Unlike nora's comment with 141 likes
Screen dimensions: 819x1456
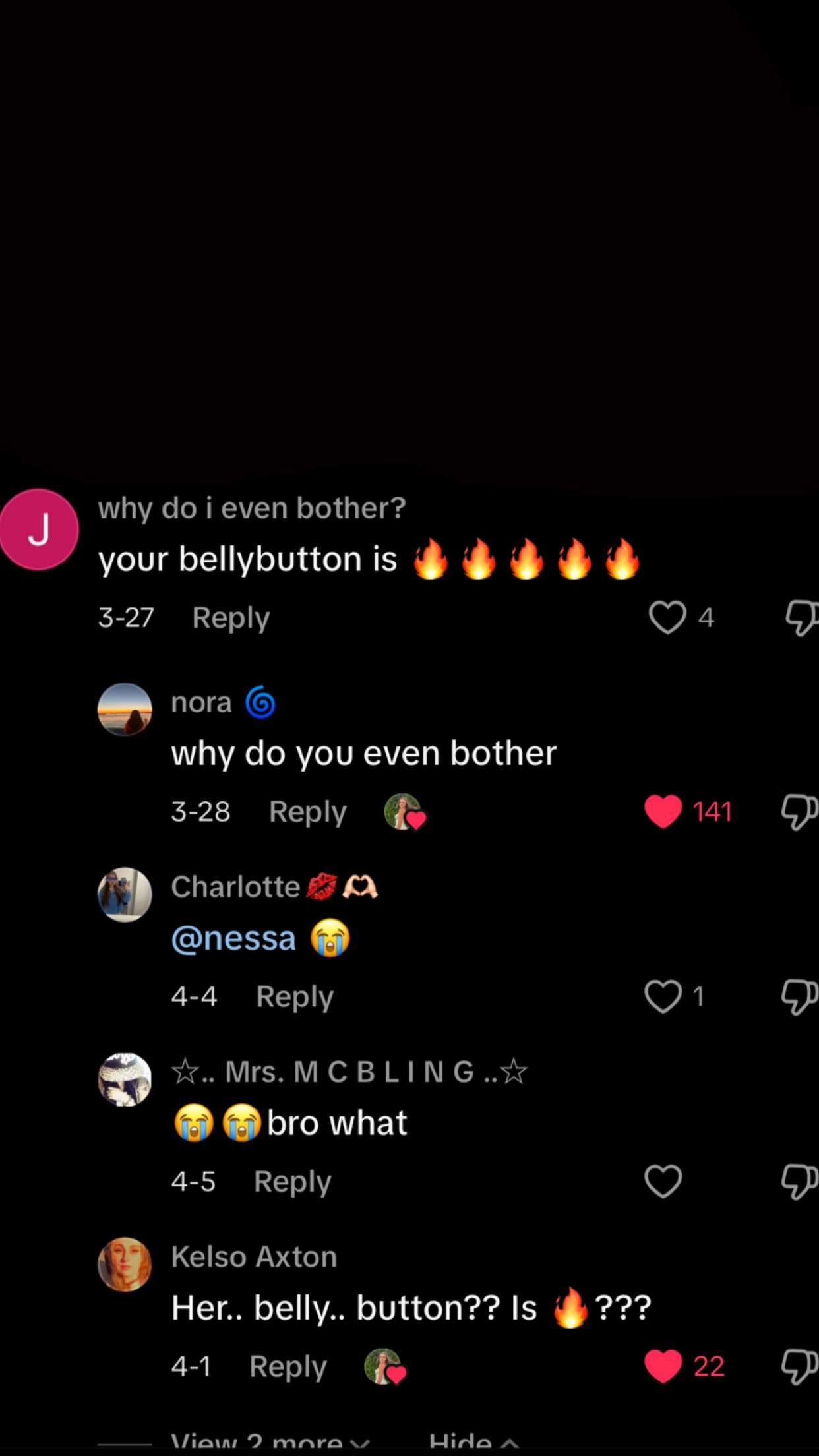663,811
